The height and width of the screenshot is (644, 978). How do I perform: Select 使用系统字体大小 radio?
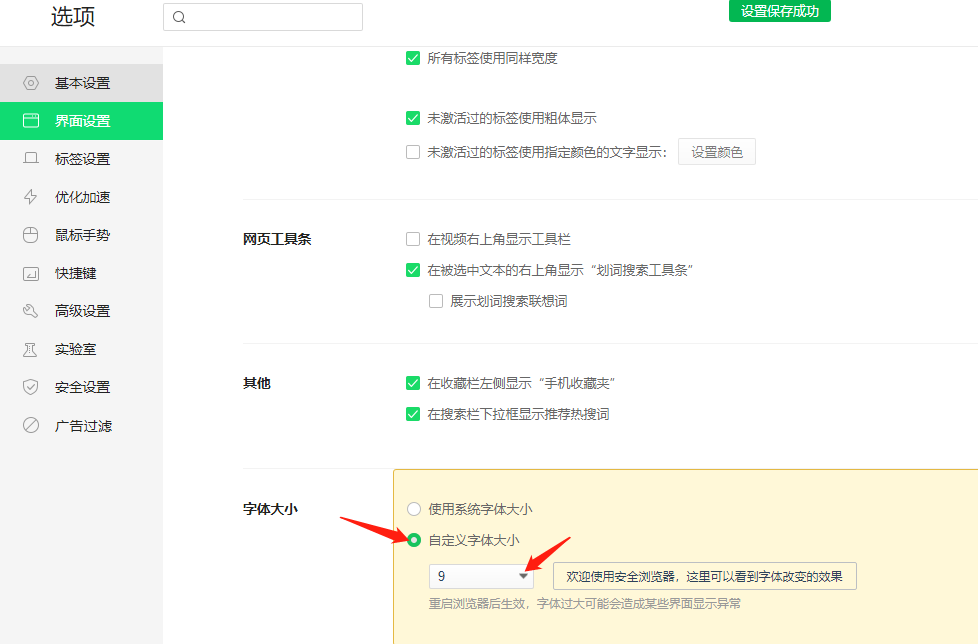(414, 509)
